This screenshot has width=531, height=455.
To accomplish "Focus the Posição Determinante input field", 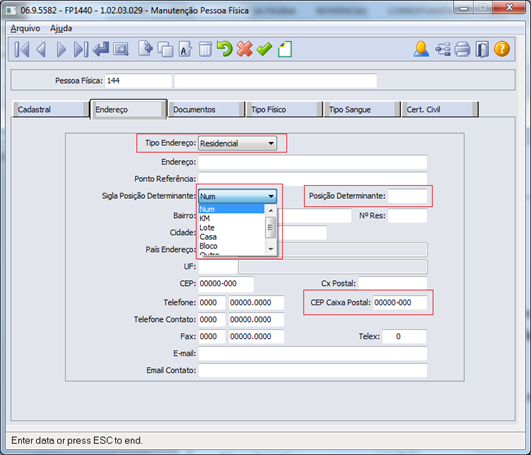I will click(x=408, y=196).
